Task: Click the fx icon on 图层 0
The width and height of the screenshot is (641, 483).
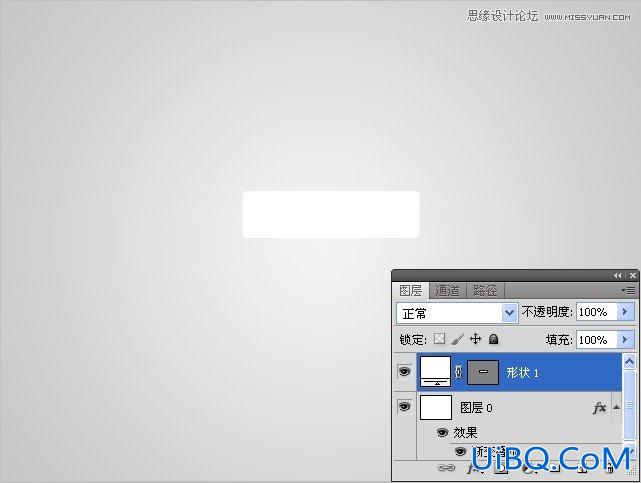Action: tap(599, 407)
